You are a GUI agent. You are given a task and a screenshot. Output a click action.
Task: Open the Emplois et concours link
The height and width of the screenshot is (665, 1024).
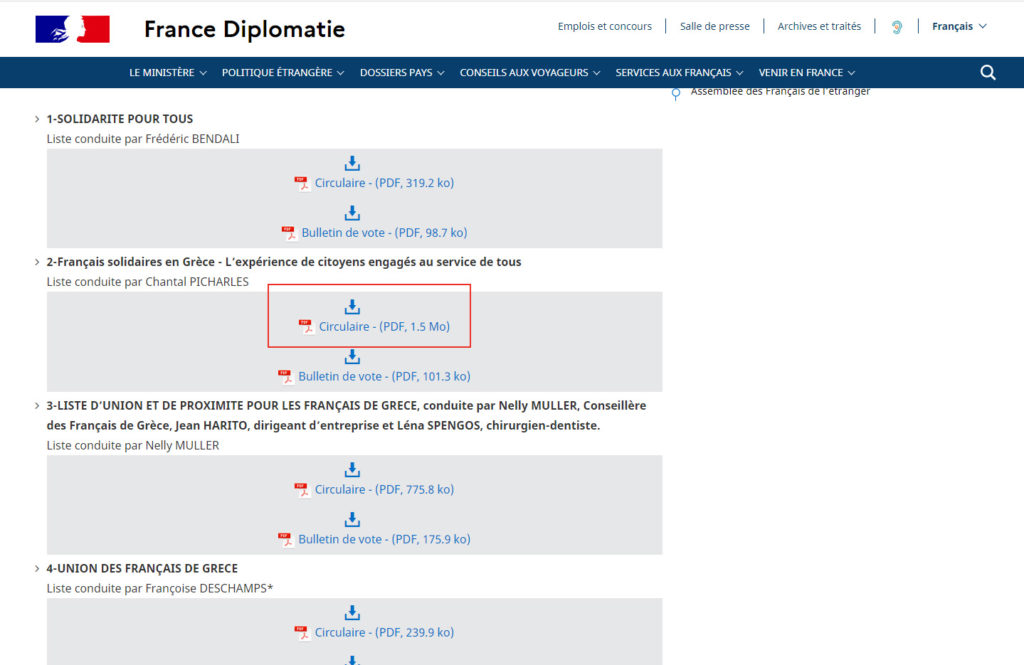pyautogui.click(x=604, y=27)
